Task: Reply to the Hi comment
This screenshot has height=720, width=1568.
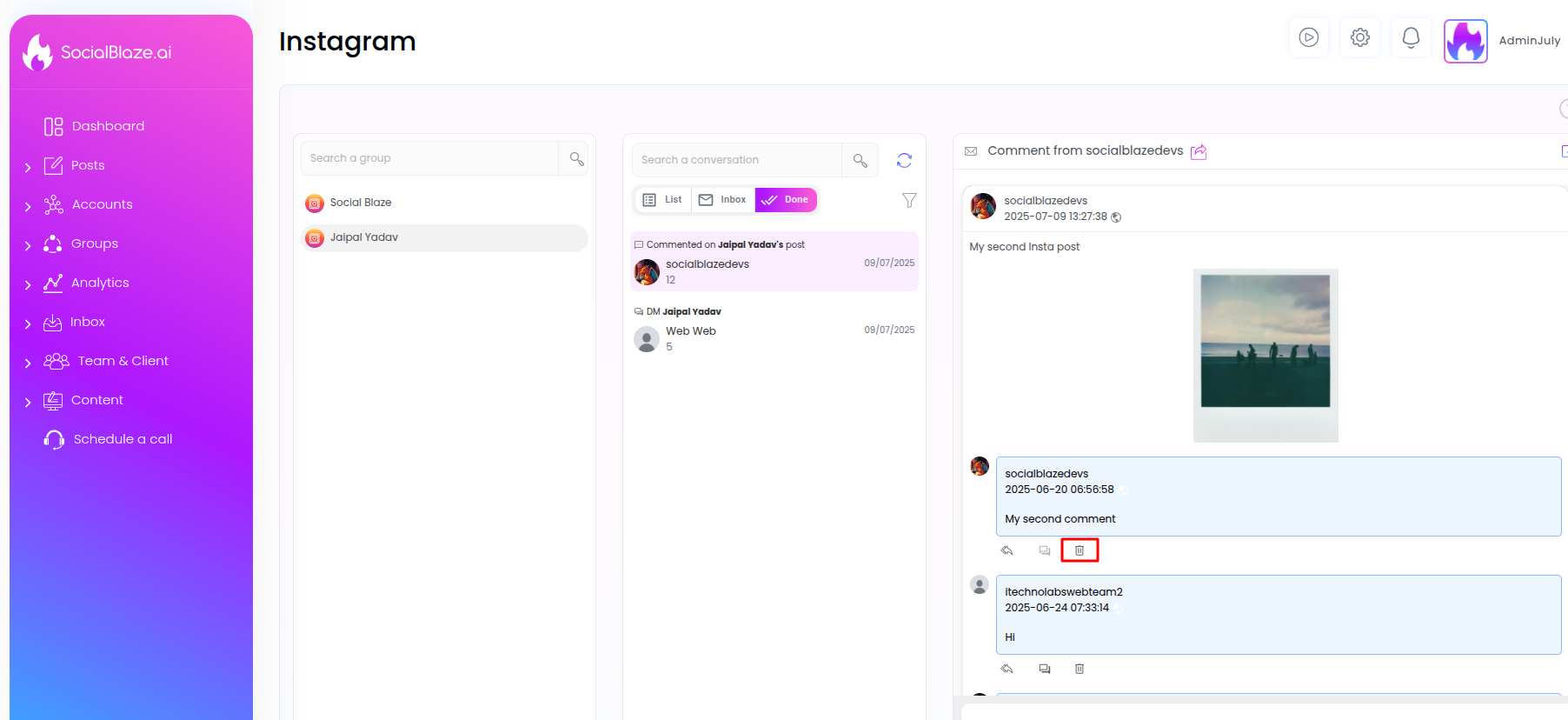Action: coord(1007,669)
